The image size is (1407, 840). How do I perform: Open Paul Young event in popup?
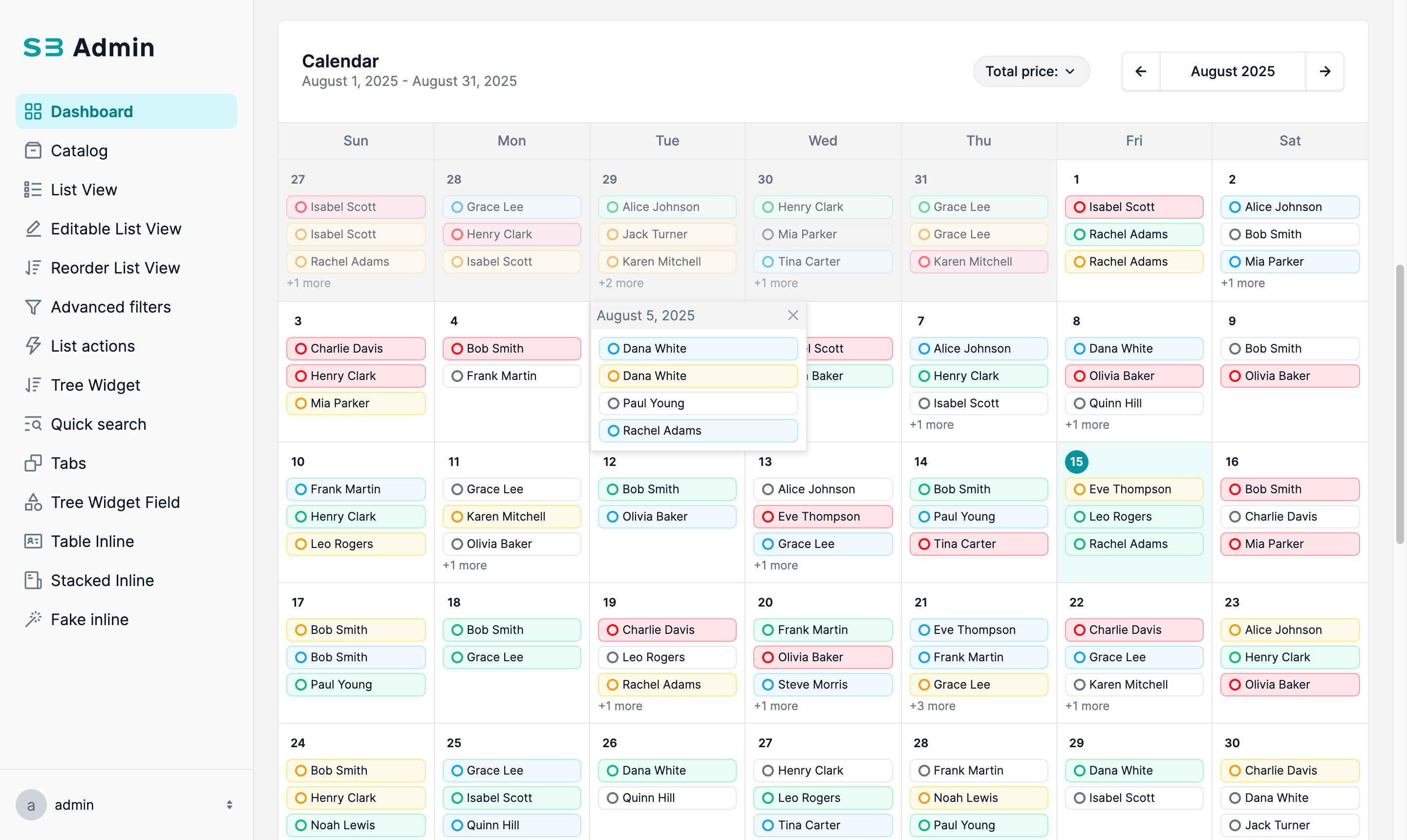pos(698,403)
